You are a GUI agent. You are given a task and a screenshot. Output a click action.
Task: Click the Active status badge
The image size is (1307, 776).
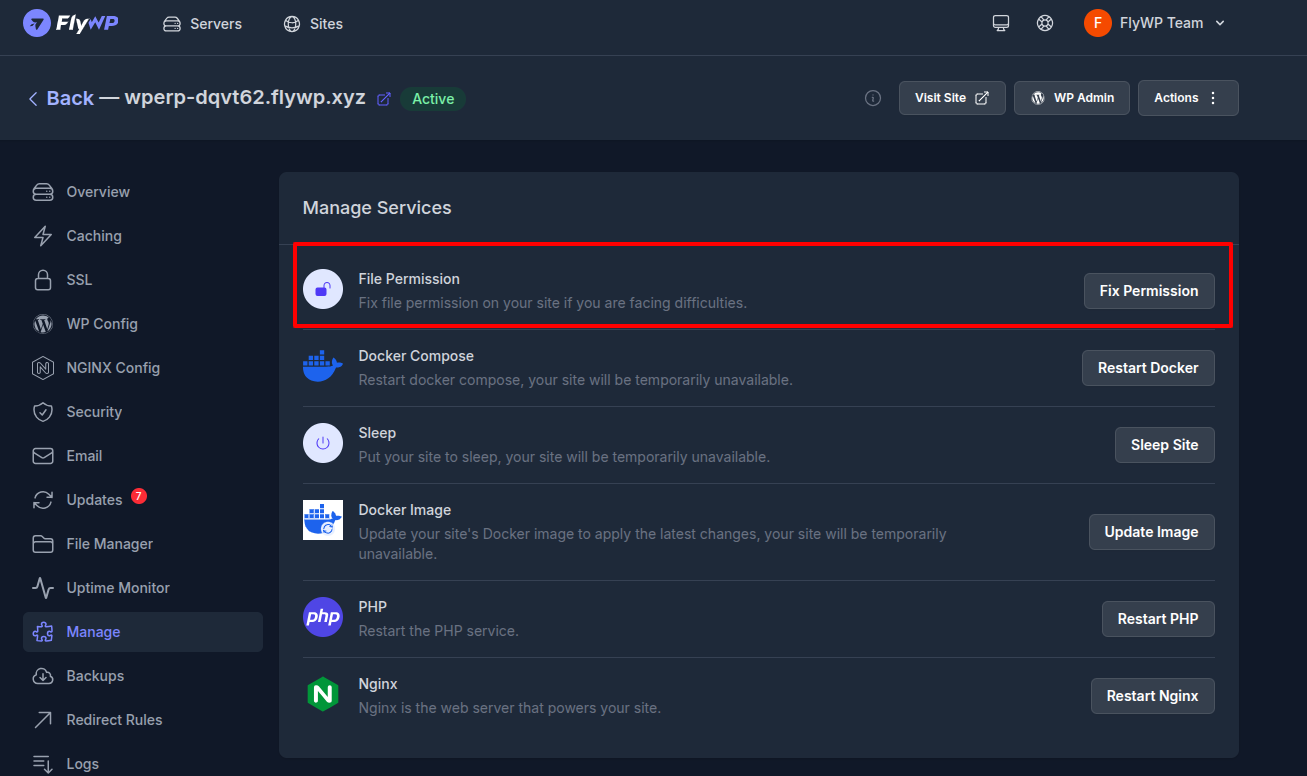click(x=433, y=99)
